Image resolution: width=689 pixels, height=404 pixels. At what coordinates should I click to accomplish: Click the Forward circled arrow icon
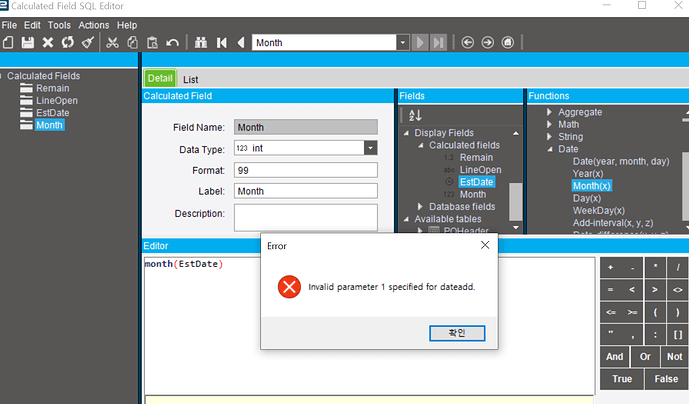click(487, 43)
